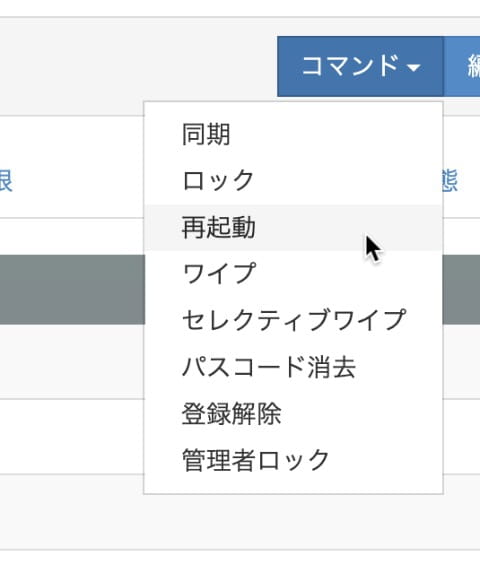Select the highlighted 再起動 menu entry
This screenshot has height=564, width=480.
[293, 228]
